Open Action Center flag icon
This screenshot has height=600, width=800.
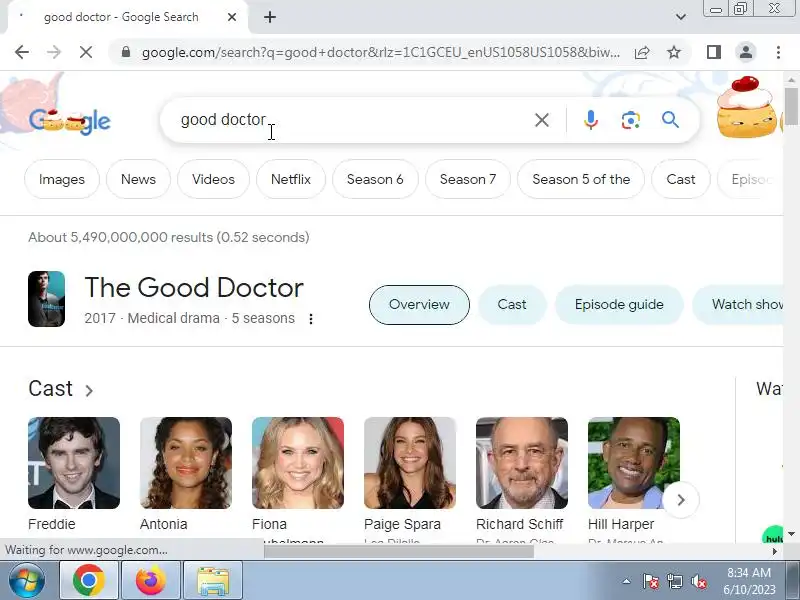651,581
